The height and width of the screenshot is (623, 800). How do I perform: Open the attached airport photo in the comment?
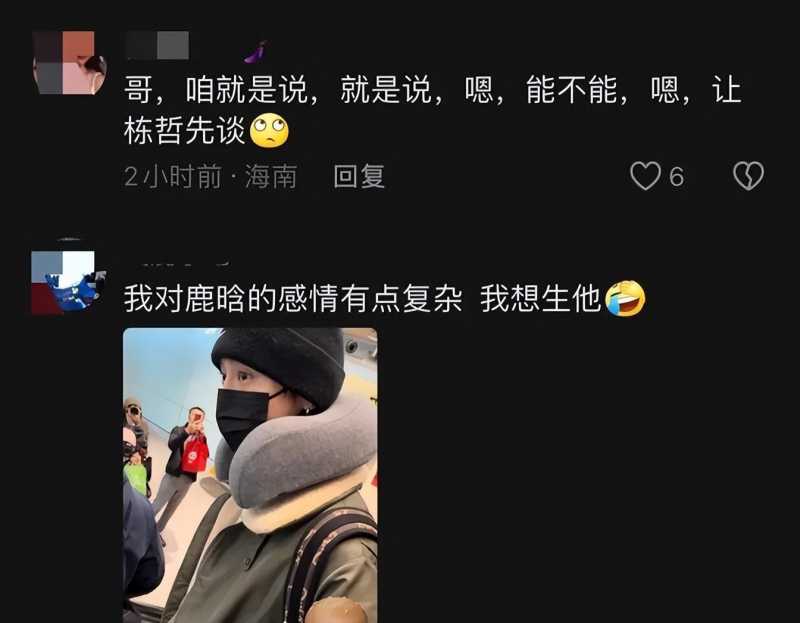point(250,475)
